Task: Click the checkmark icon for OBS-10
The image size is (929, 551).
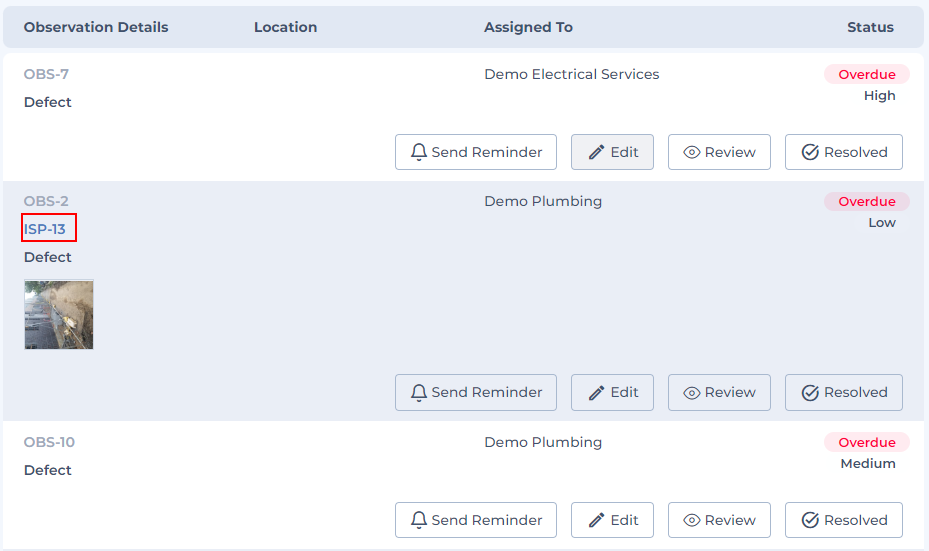Action: click(x=811, y=520)
